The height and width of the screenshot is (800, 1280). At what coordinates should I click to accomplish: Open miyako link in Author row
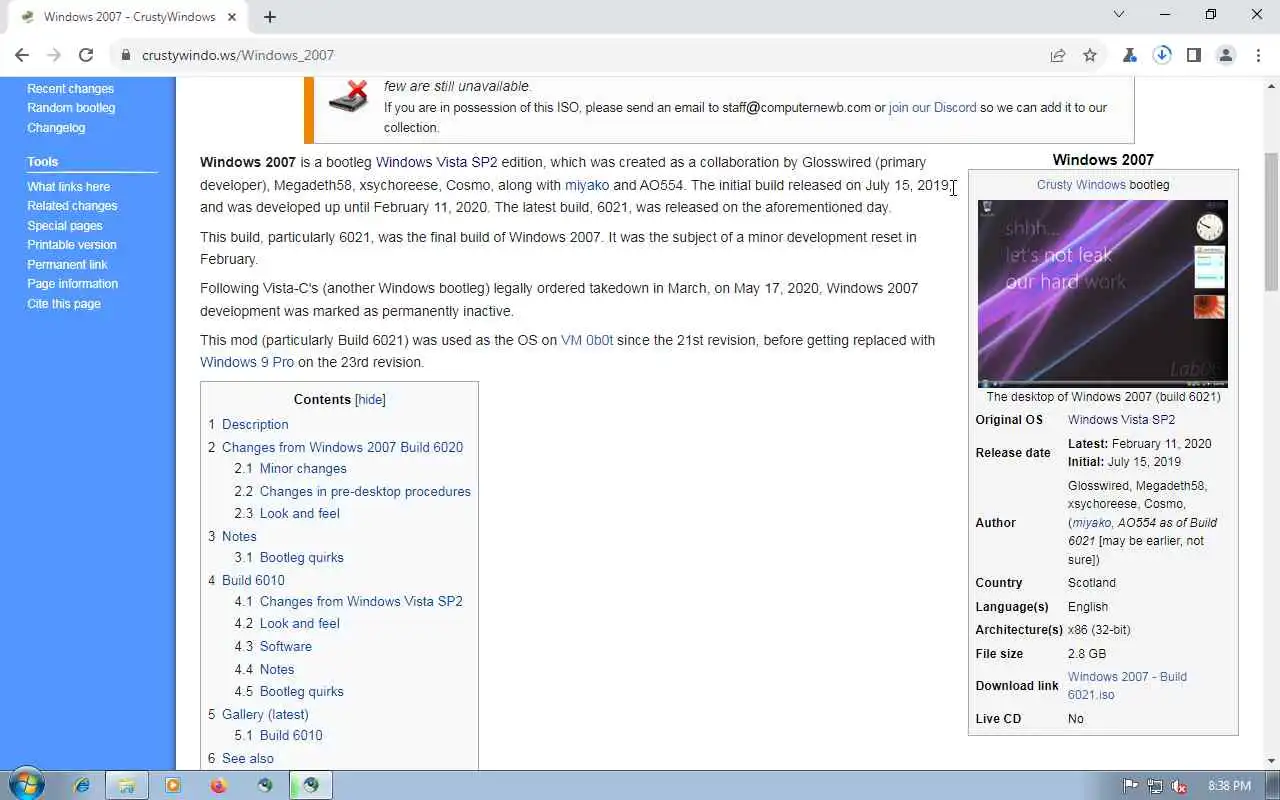[x=1092, y=523]
